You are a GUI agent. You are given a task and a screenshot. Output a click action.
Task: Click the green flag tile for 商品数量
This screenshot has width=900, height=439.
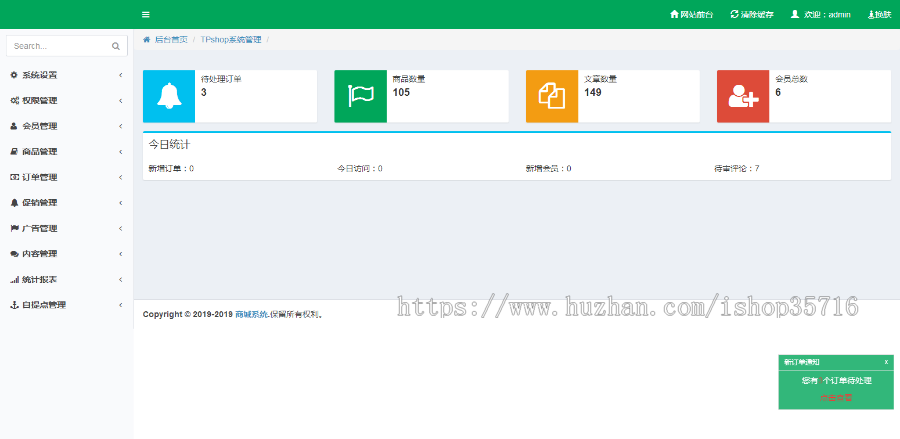pos(360,96)
